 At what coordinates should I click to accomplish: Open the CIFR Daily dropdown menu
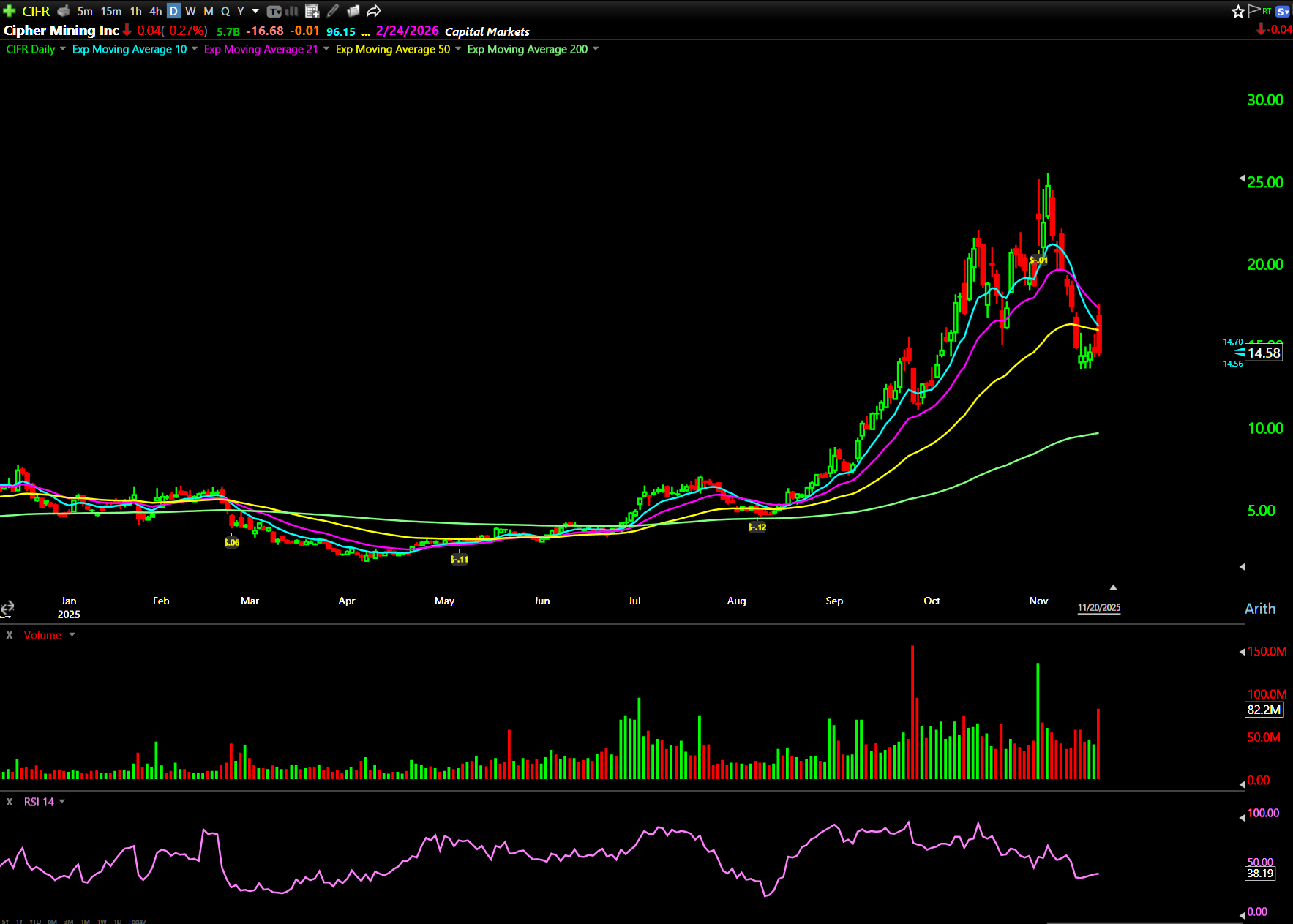tap(63, 49)
